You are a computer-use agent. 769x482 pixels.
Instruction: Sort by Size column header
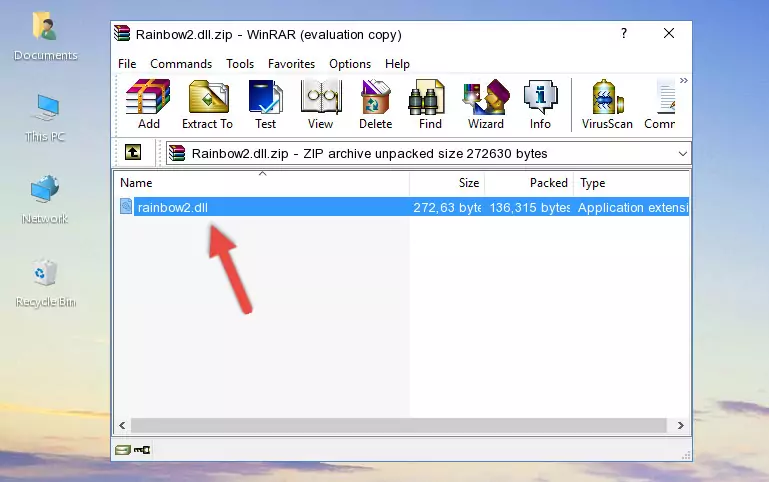tap(447, 183)
